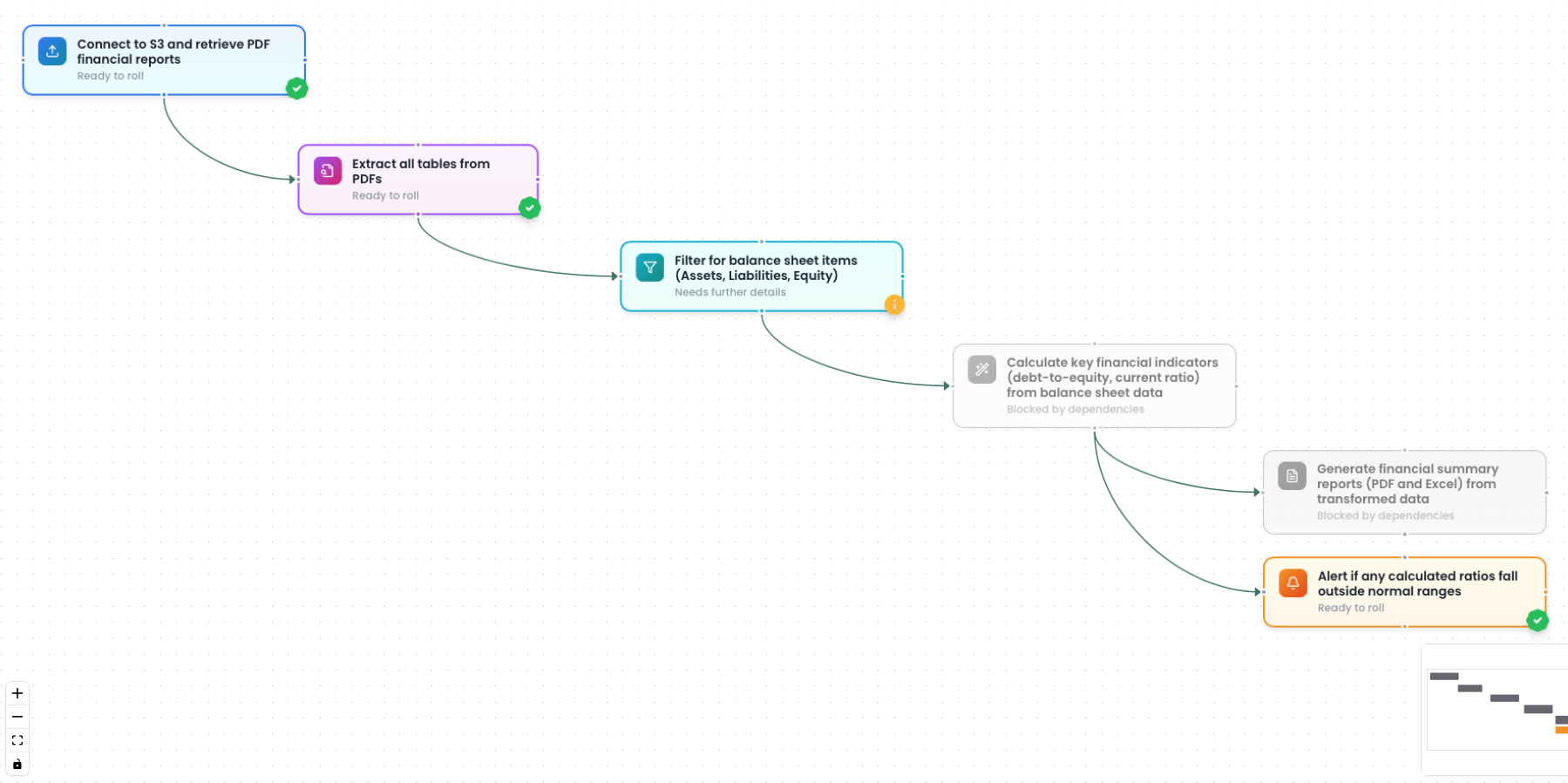Select the 'Extract all tables from PDFs' node title
This screenshot has width=1568, height=783.
click(420, 171)
